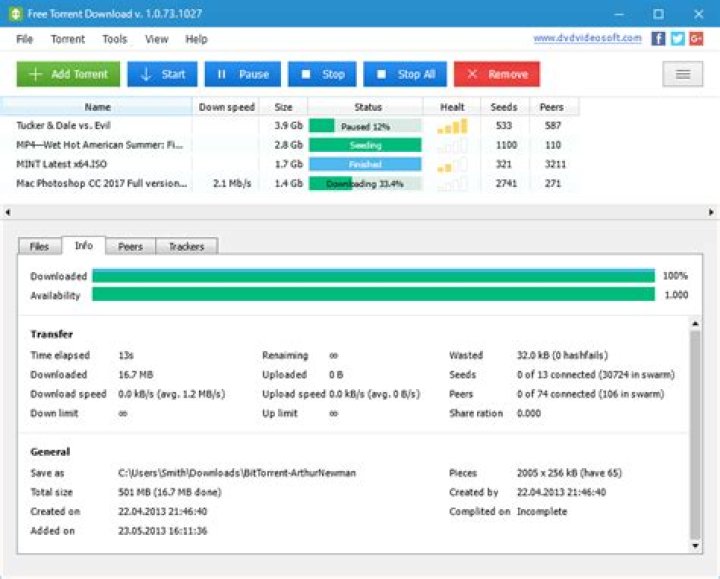This screenshot has width=720, height=579.
Task: Pause the selected torrent
Action: click(242, 74)
